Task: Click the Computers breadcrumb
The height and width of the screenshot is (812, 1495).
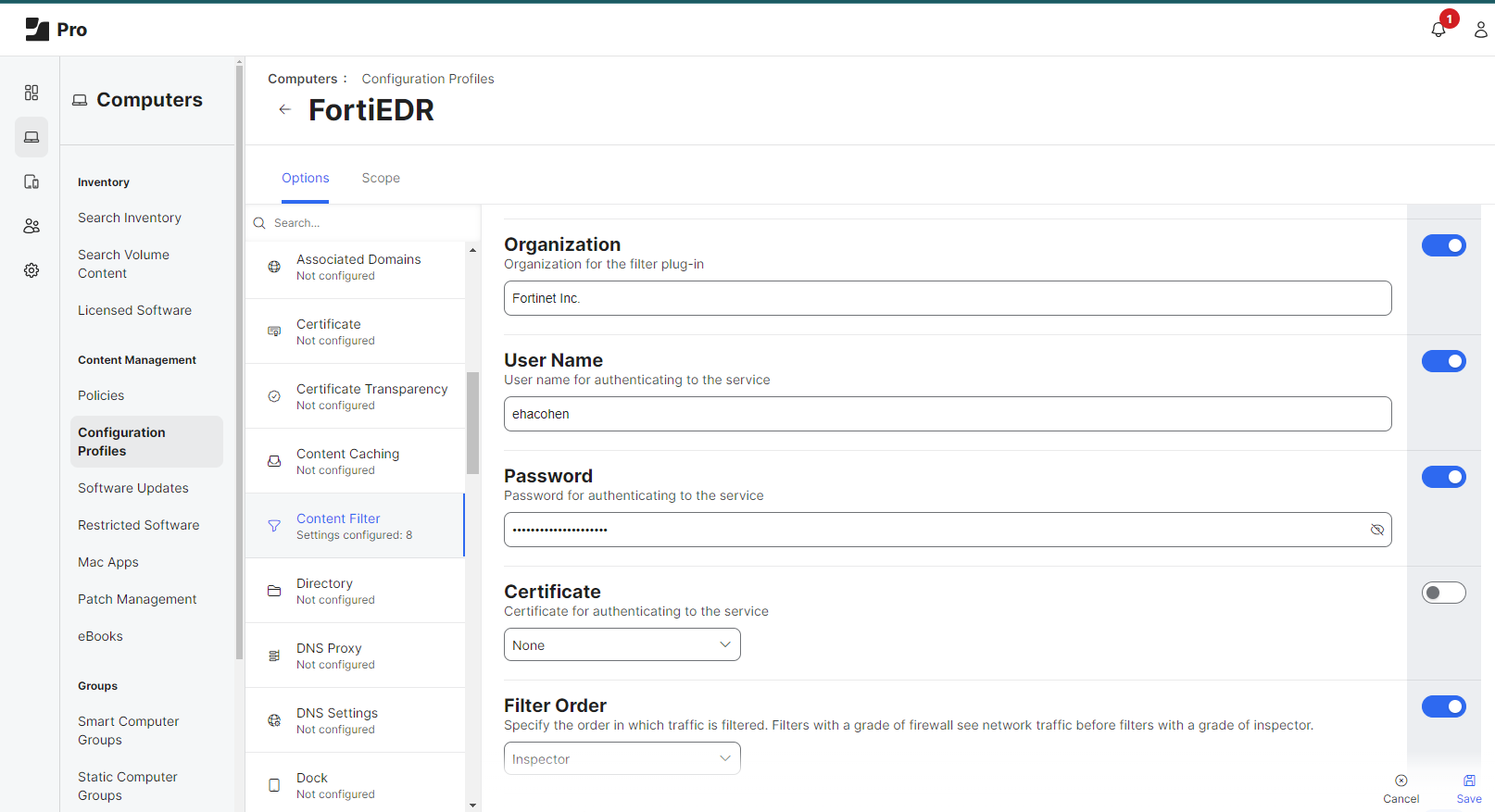Action: click(303, 79)
